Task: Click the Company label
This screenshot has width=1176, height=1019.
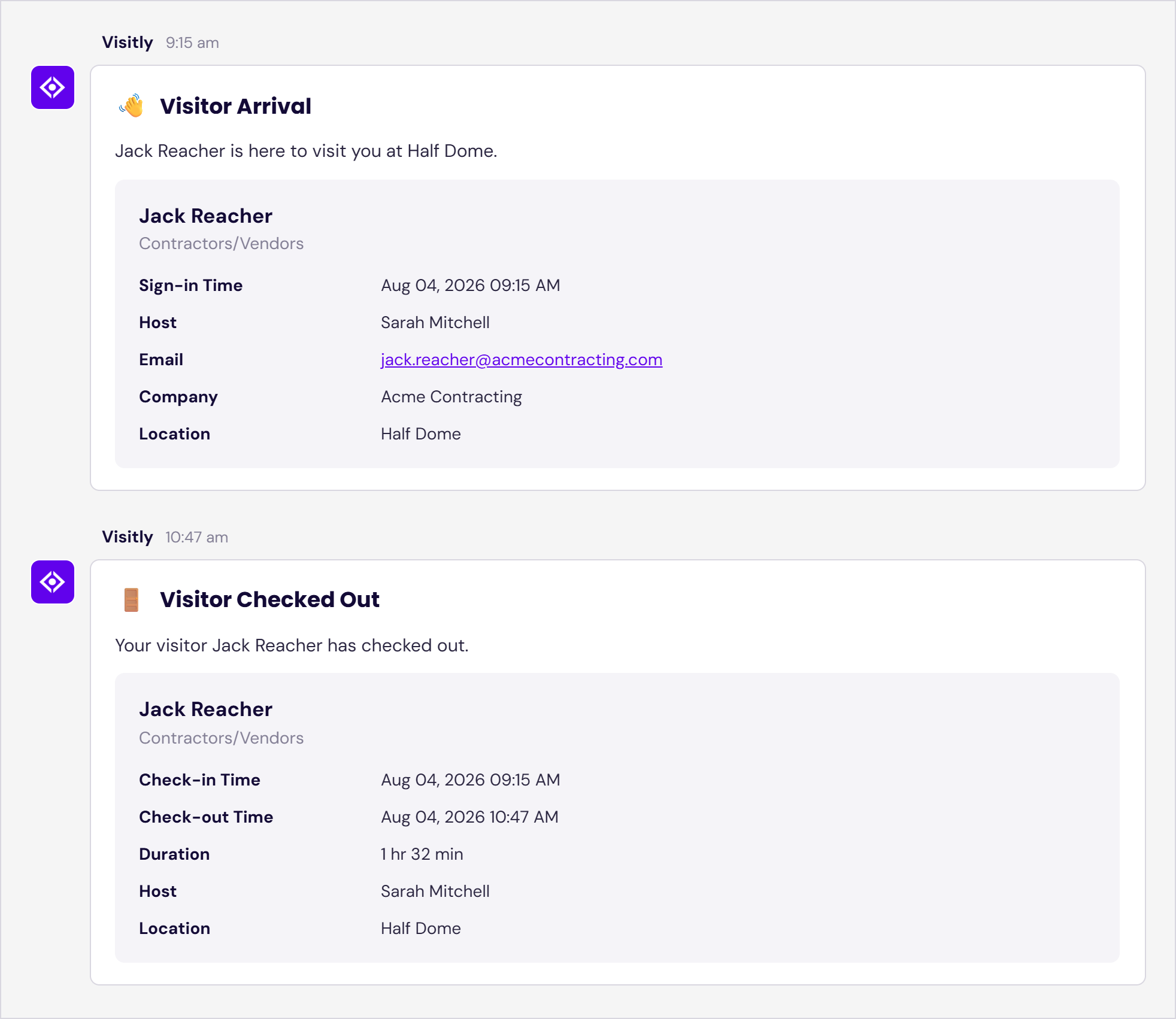Action: (x=178, y=397)
